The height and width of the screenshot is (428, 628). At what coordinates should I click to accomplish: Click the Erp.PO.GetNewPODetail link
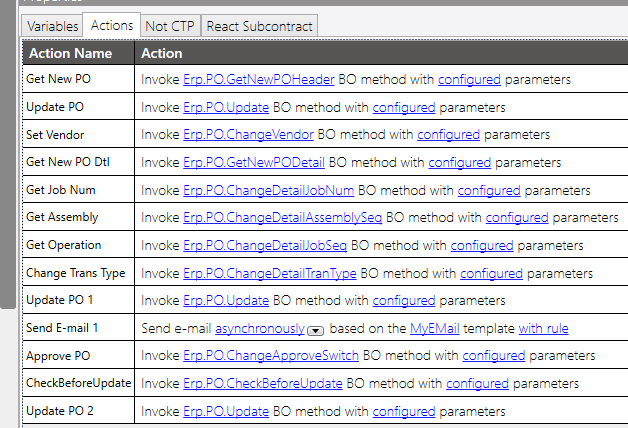254,161
